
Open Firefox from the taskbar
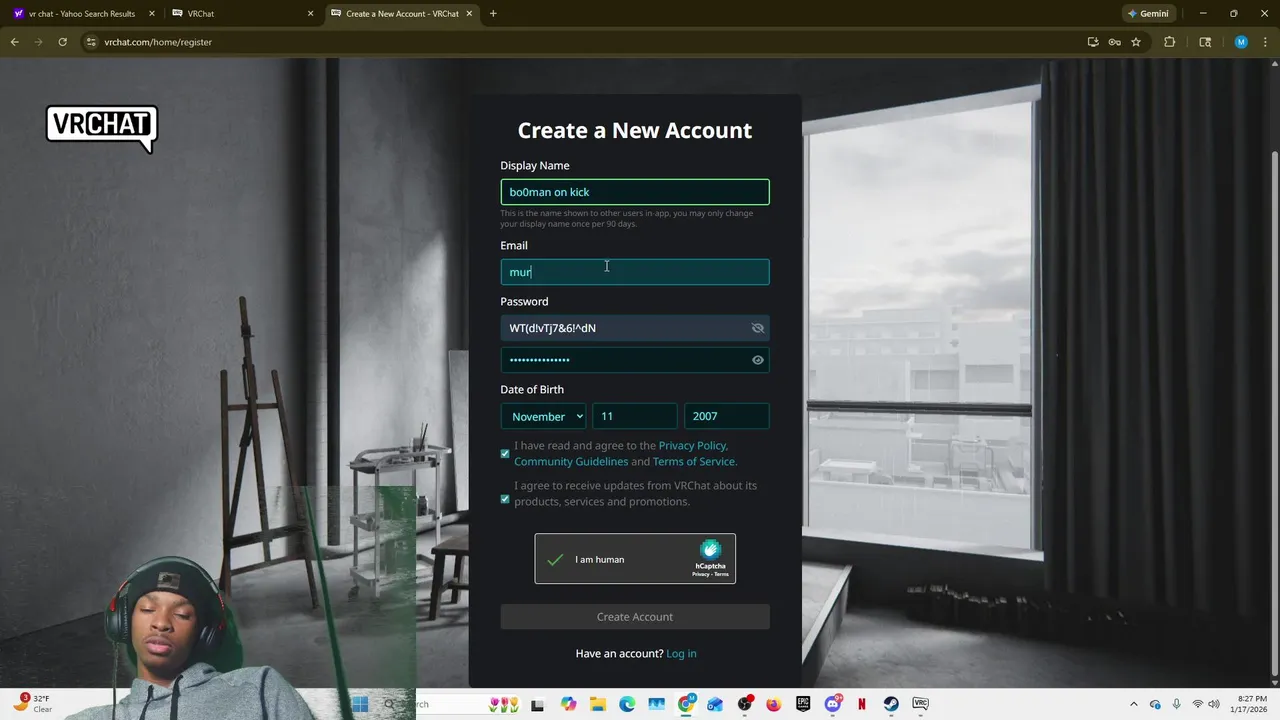click(x=773, y=705)
